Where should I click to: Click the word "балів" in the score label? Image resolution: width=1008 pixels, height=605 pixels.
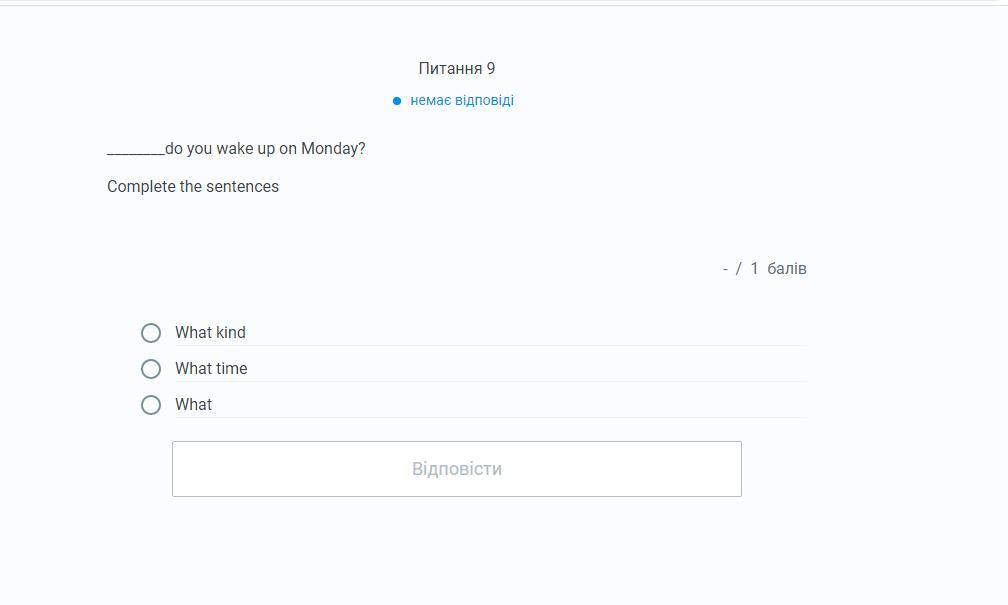(787, 269)
